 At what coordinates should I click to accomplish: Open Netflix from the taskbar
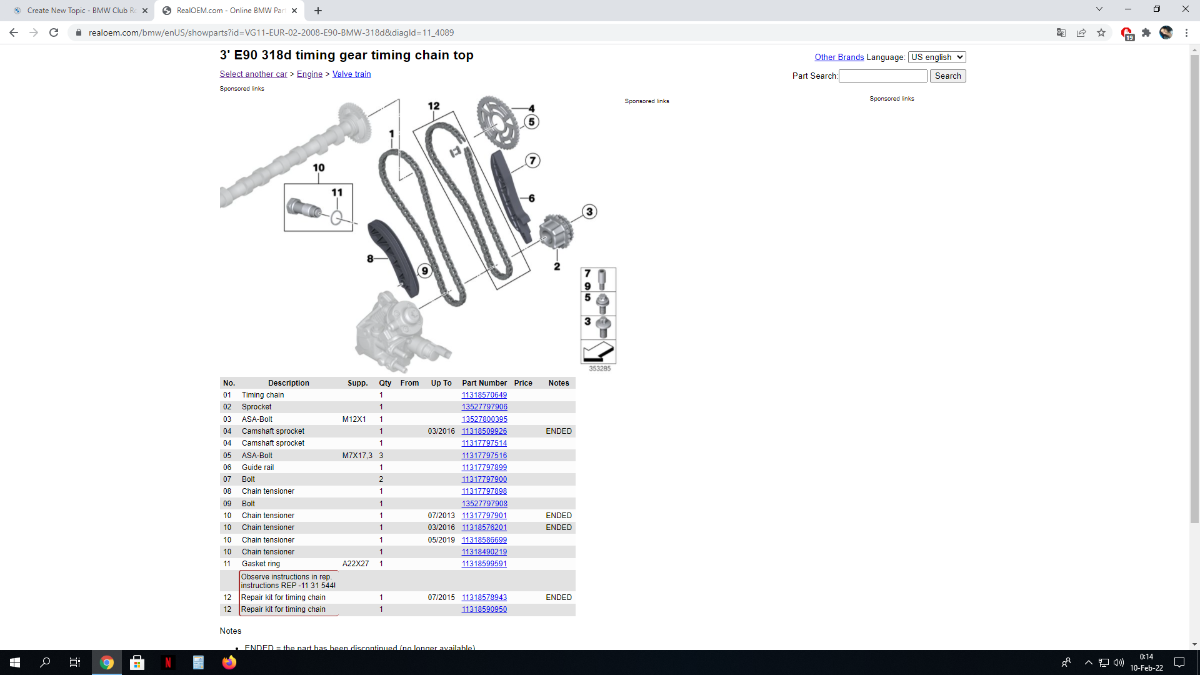point(168,662)
